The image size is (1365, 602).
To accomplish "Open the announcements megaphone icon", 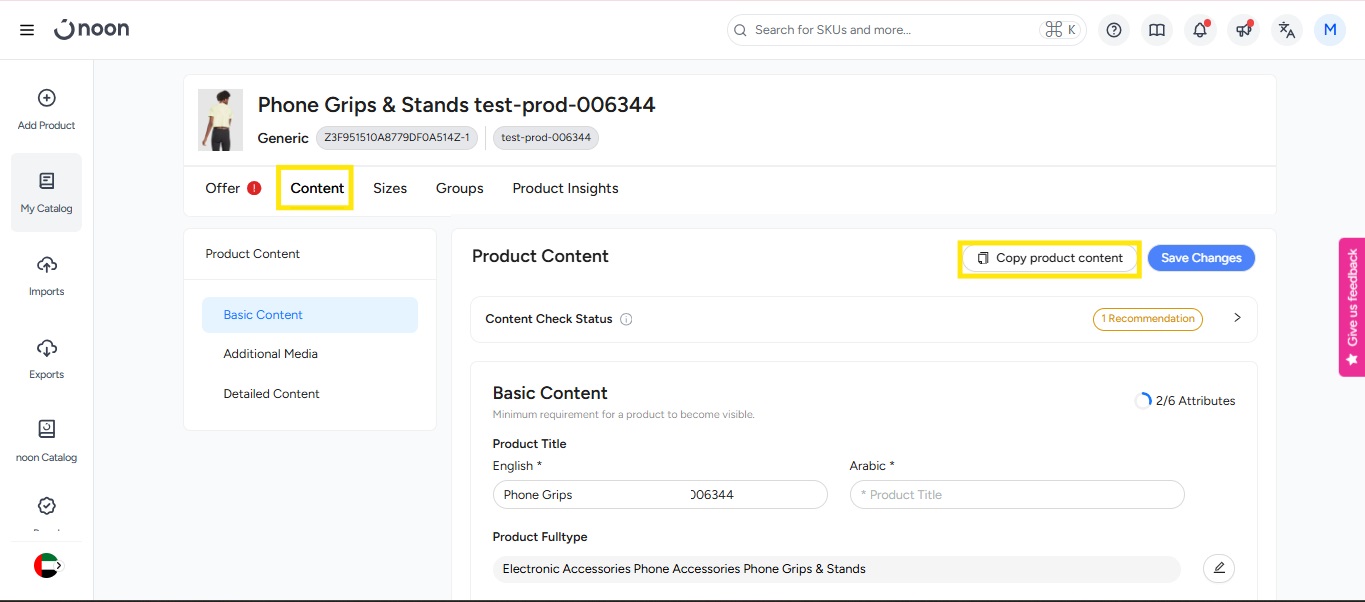I will (1243, 30).
